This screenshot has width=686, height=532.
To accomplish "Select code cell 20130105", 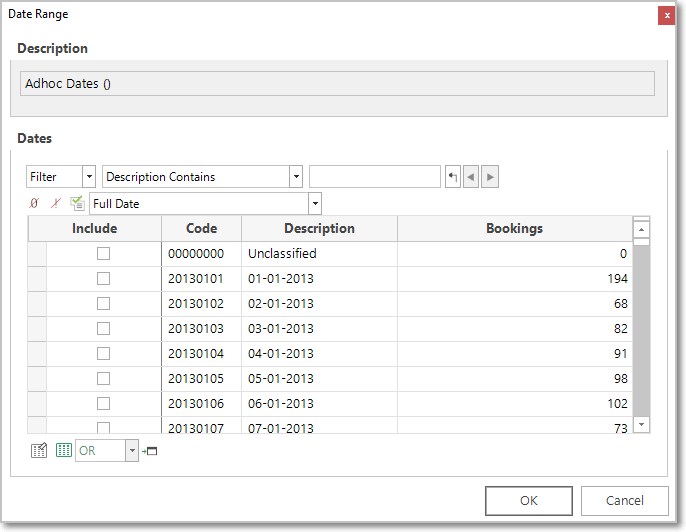I will (201, 378).
